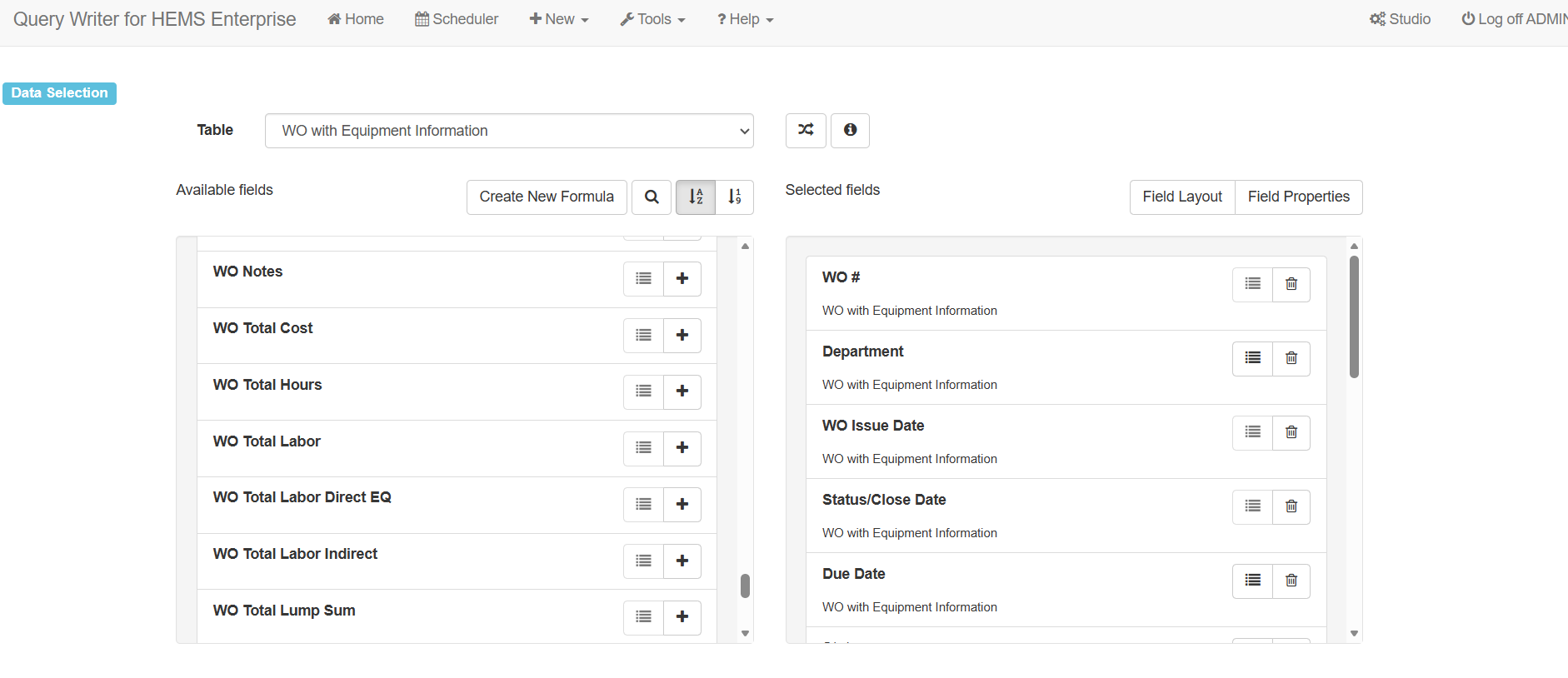Add WO Total Labor Direct EQ field
This screenshot has width=1568, height=678.
coord(682,505)
